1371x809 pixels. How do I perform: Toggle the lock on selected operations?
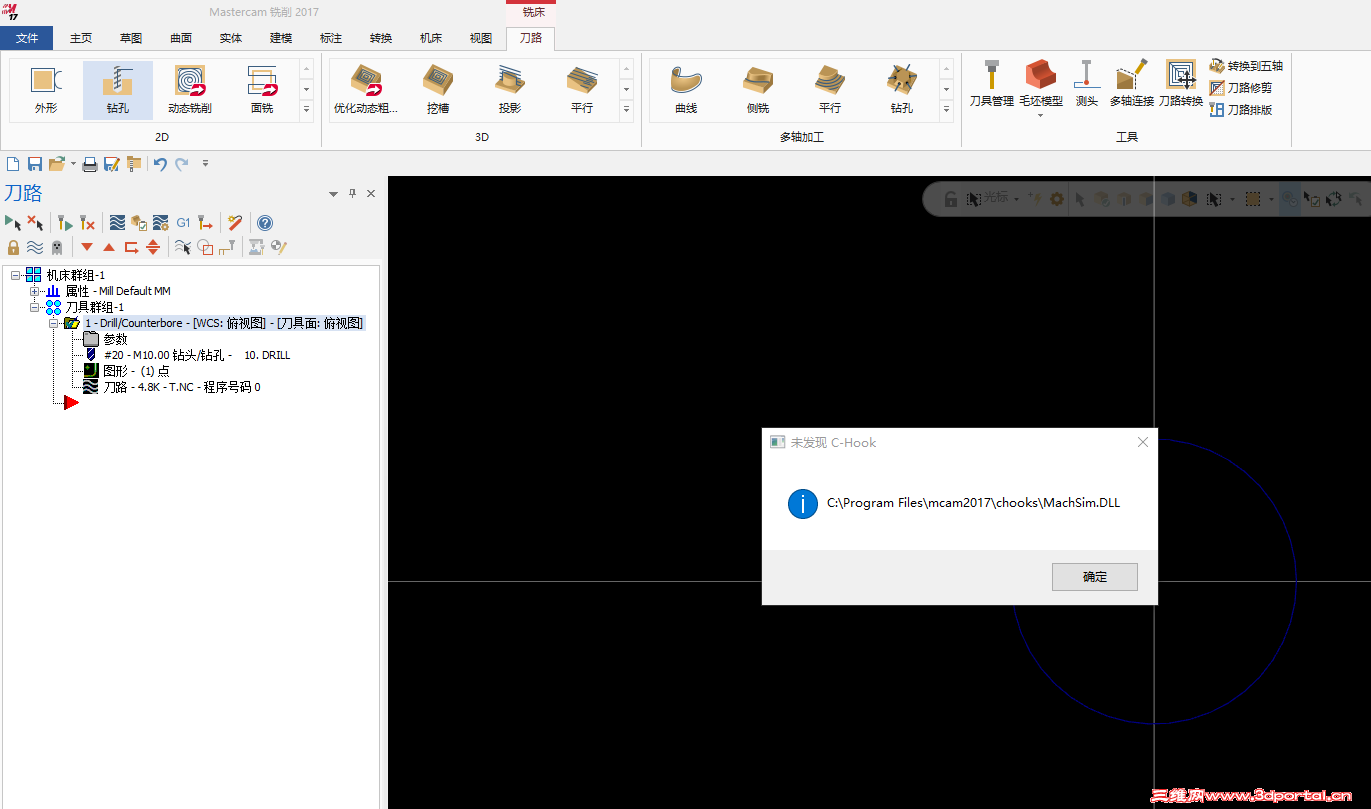(13, 247)
